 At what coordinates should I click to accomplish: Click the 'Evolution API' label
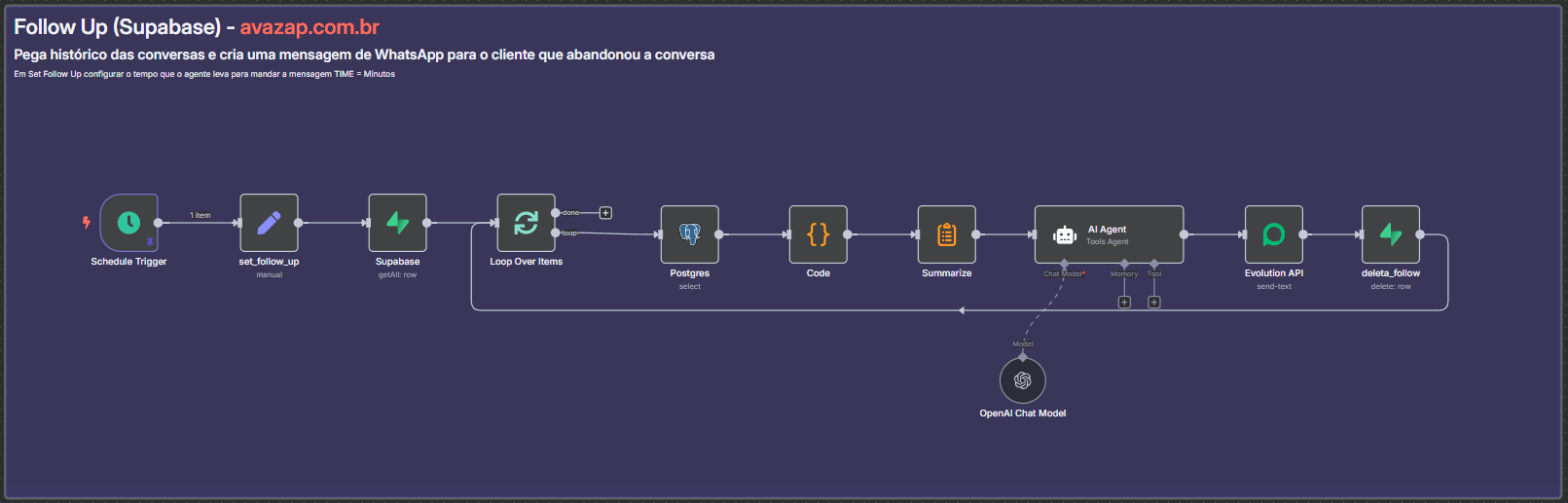[1273, 273]
